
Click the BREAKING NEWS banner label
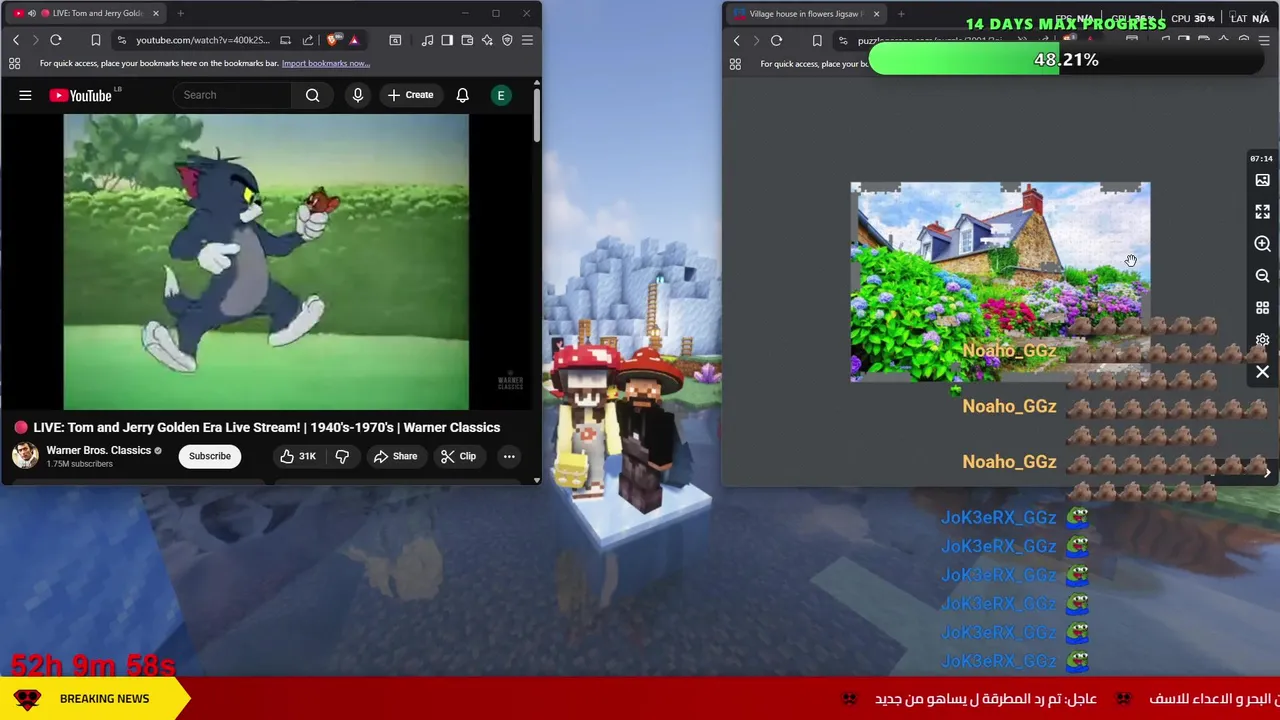104,699
